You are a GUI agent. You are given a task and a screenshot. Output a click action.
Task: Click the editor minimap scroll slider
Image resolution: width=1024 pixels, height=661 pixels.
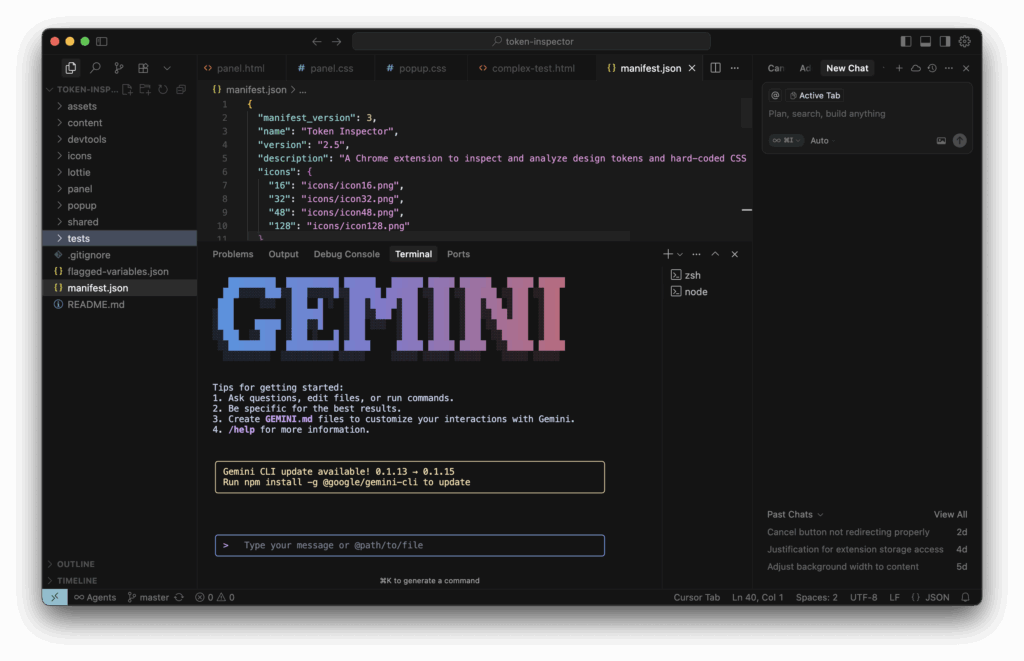[x=746, y=112]
